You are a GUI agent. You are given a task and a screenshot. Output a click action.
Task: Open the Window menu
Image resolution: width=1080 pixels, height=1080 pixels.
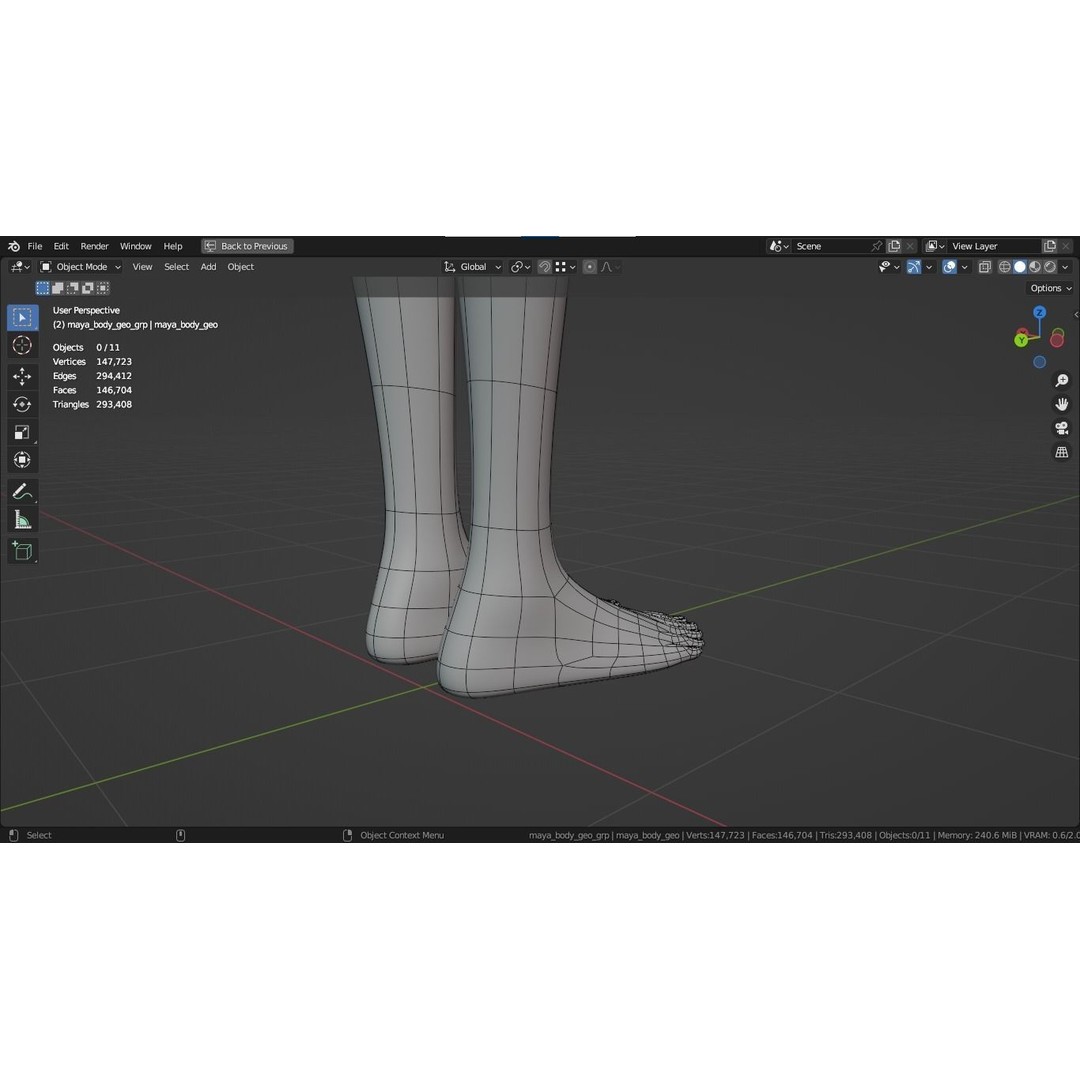[x=136, y=246]
